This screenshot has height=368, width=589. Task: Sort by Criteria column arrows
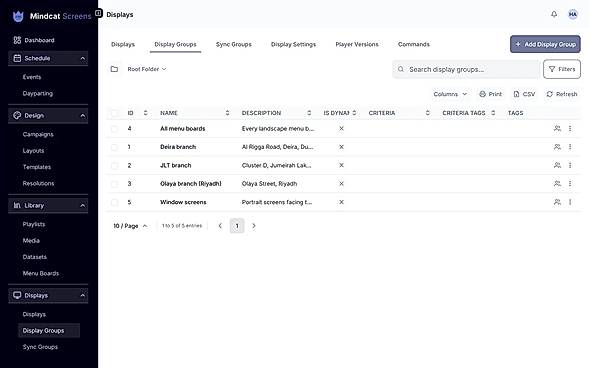pos(427,113)
